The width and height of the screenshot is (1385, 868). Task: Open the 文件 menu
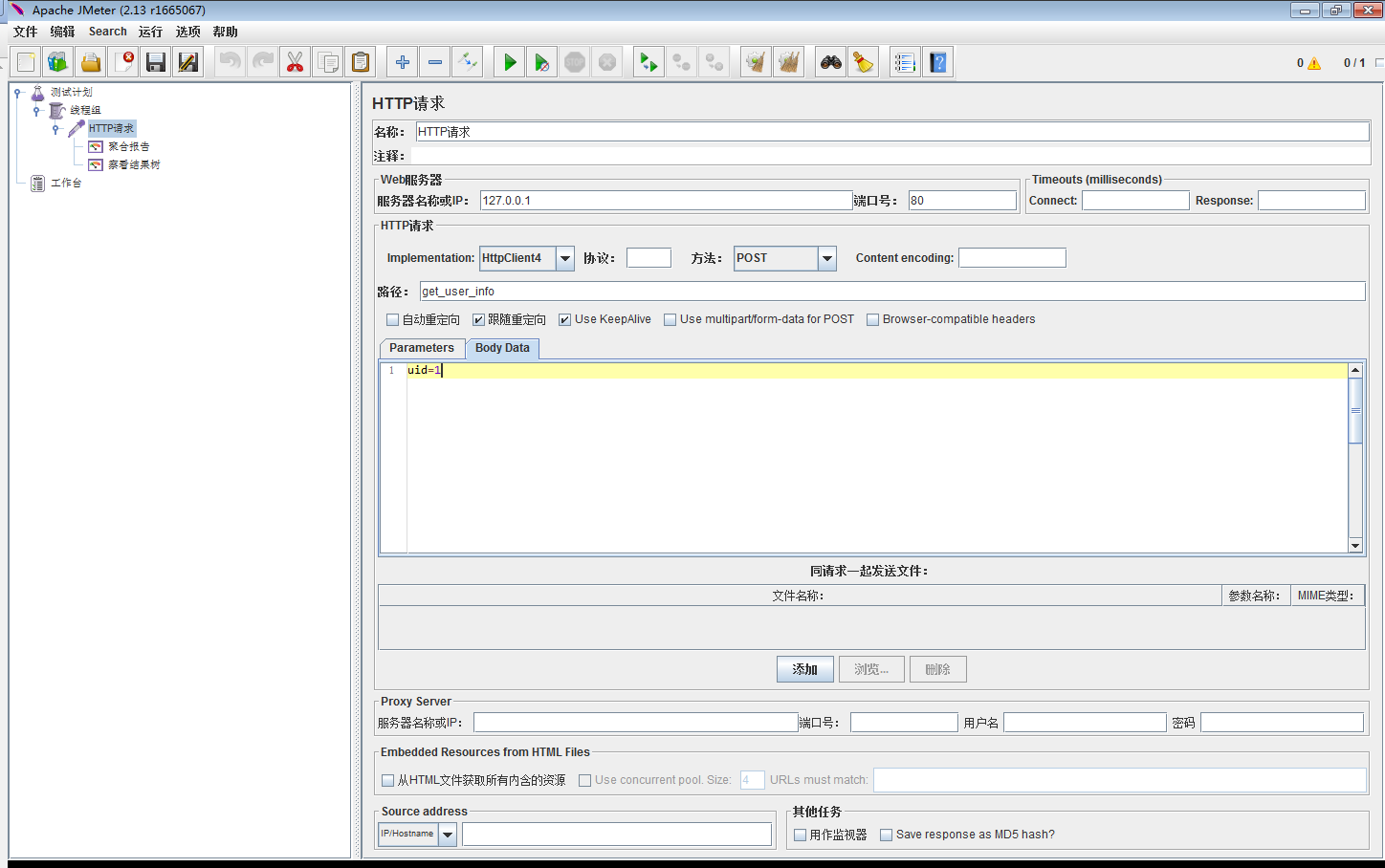pos(26,32)
